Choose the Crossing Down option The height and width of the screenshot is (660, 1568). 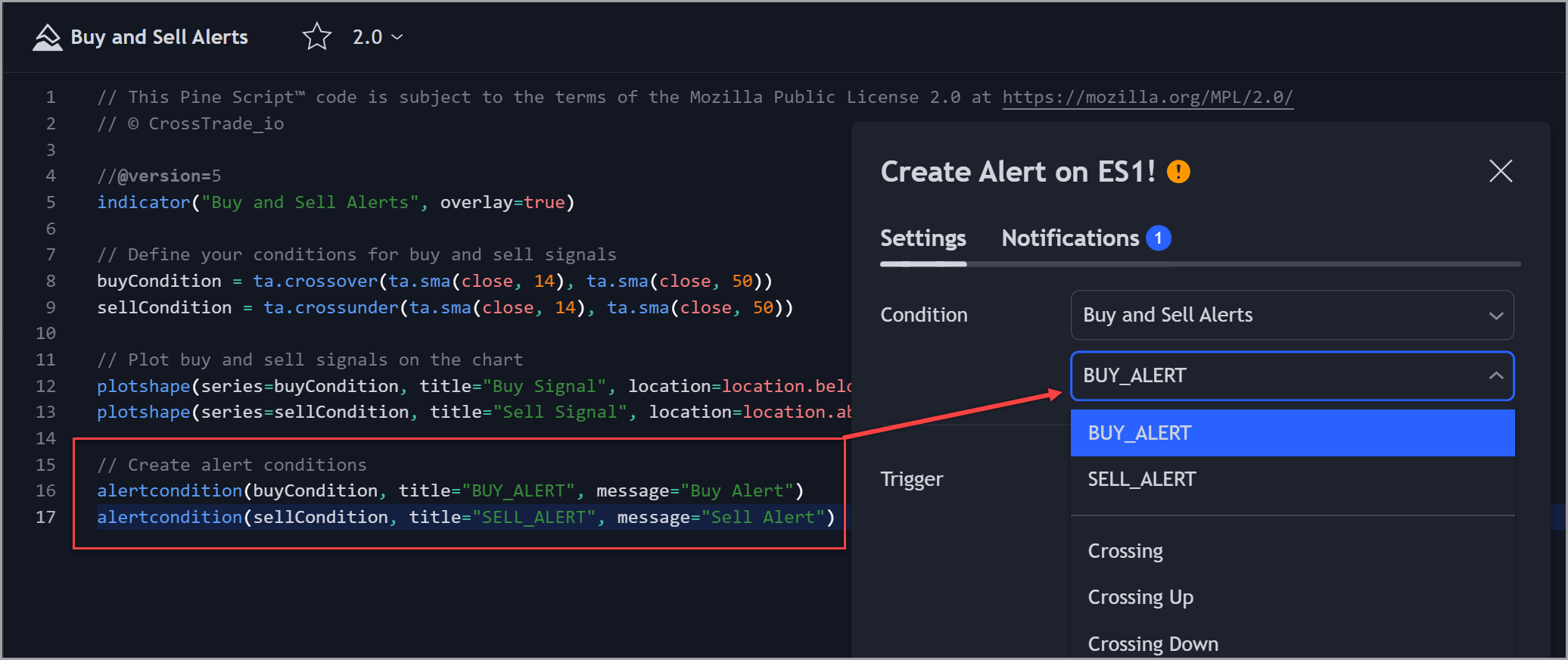1292,643
